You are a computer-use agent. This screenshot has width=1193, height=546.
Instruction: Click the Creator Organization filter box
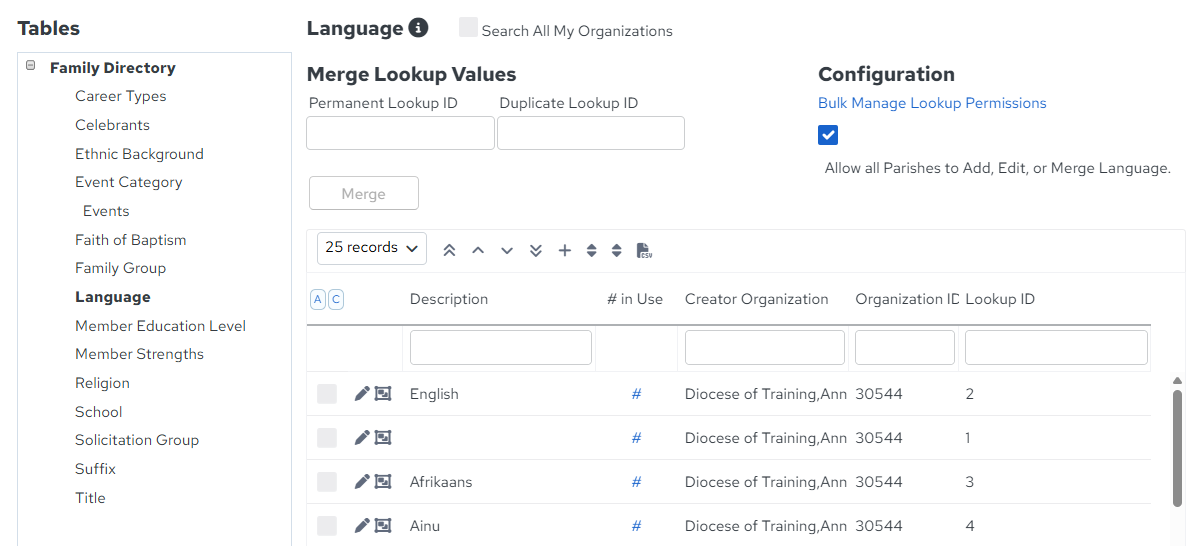click(765, 348)
